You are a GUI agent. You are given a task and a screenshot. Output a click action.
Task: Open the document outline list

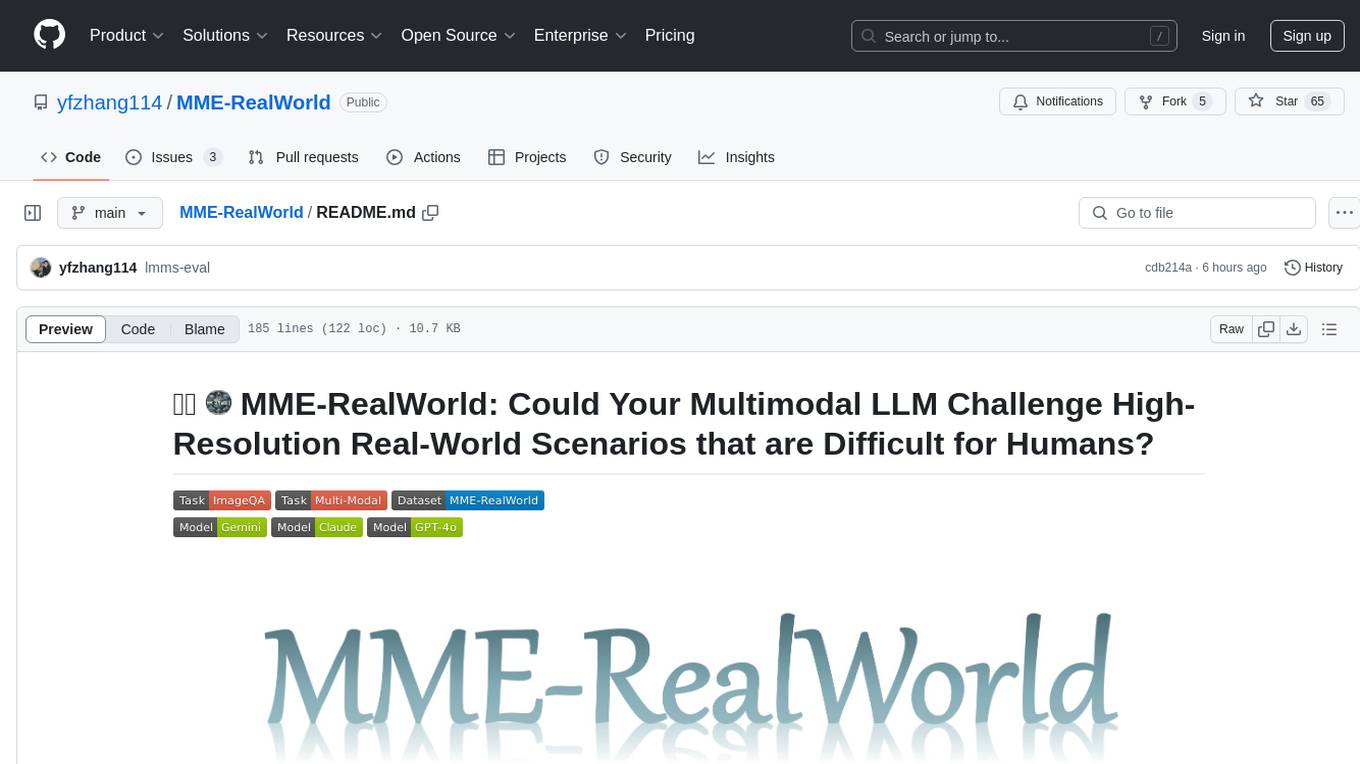click(1329, 329)
